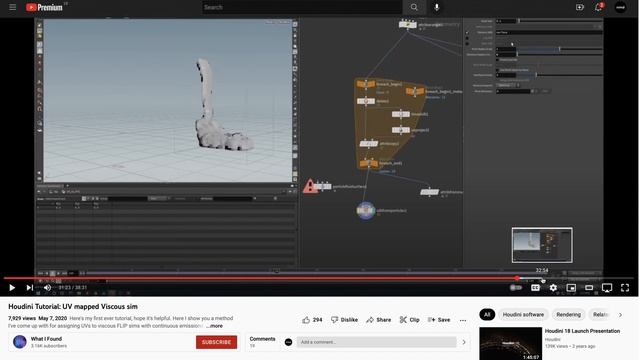The image size is (640, 360).
Task: Skip to the next video
Action: (29, 288)
